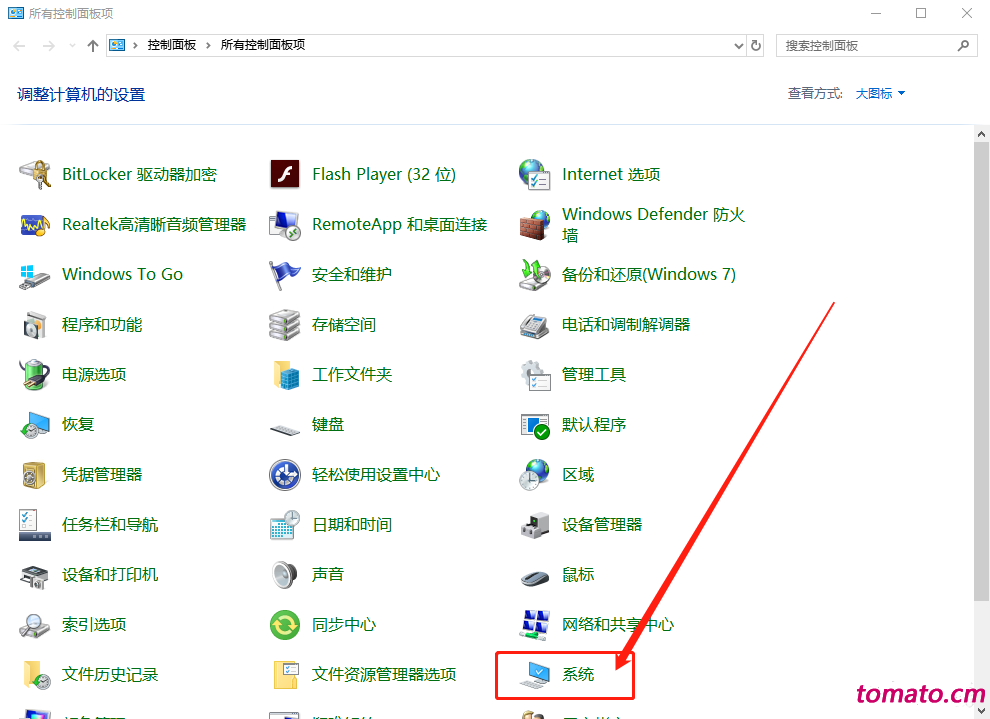Open the 工作文件夹 icon
990x719 pixels.
coord(286,374)
